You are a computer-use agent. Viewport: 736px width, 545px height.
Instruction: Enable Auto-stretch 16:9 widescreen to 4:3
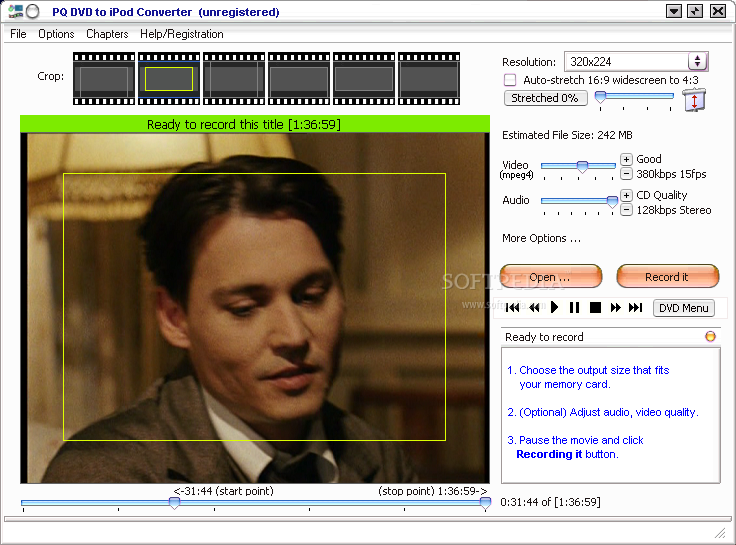(x=510, y=80)
